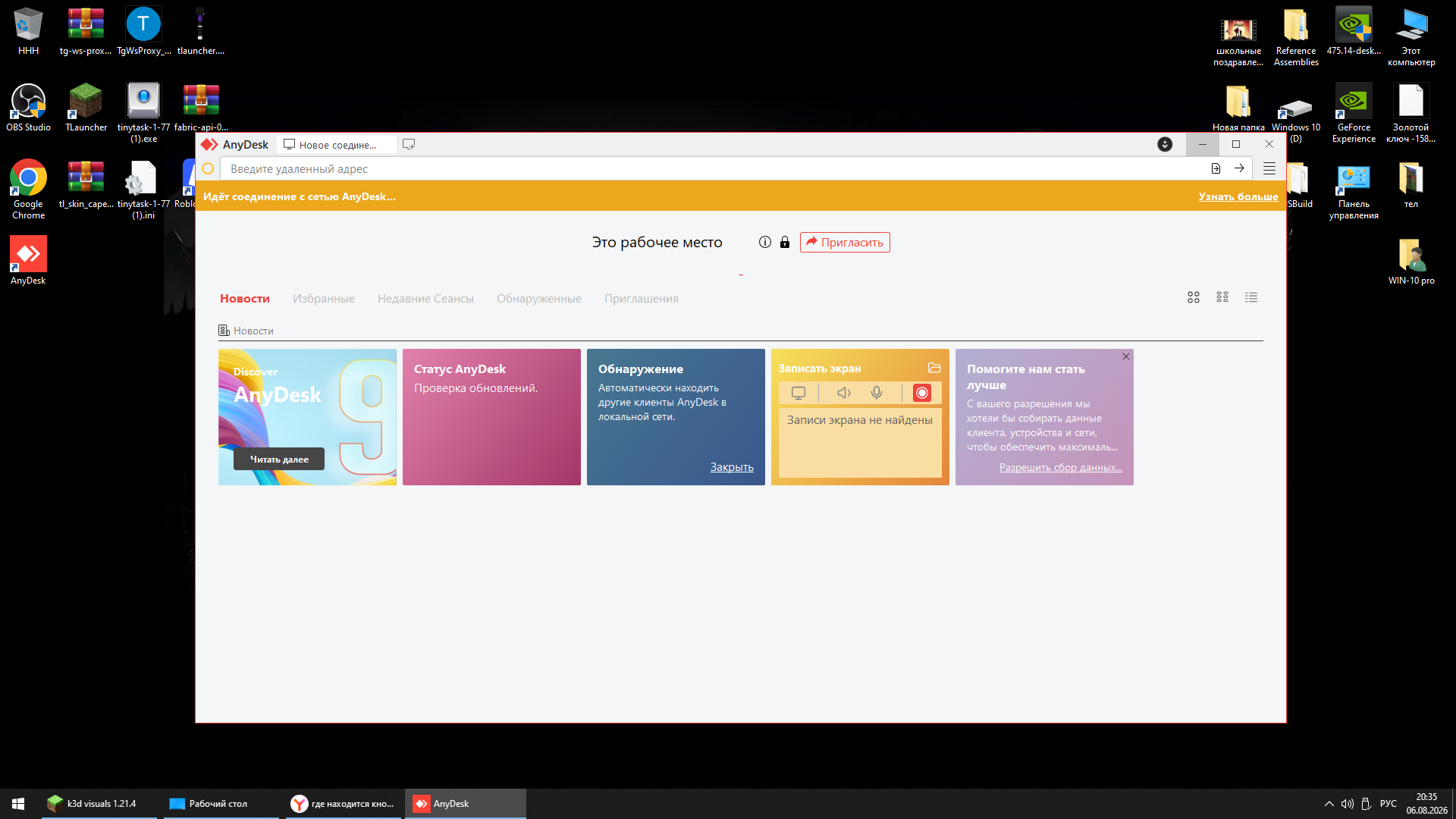Viewport: 1456px width, 819px height.
Task: Select the AnyDesk desktop shortcut icon
Action: [29, 260]
